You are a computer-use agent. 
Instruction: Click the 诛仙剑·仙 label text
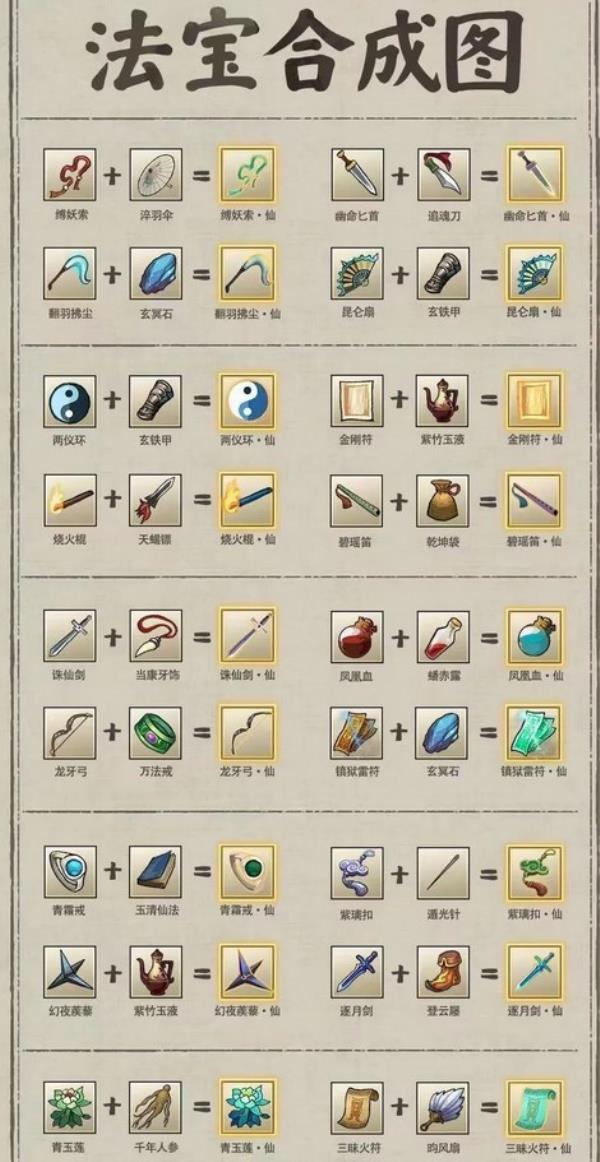248,675
